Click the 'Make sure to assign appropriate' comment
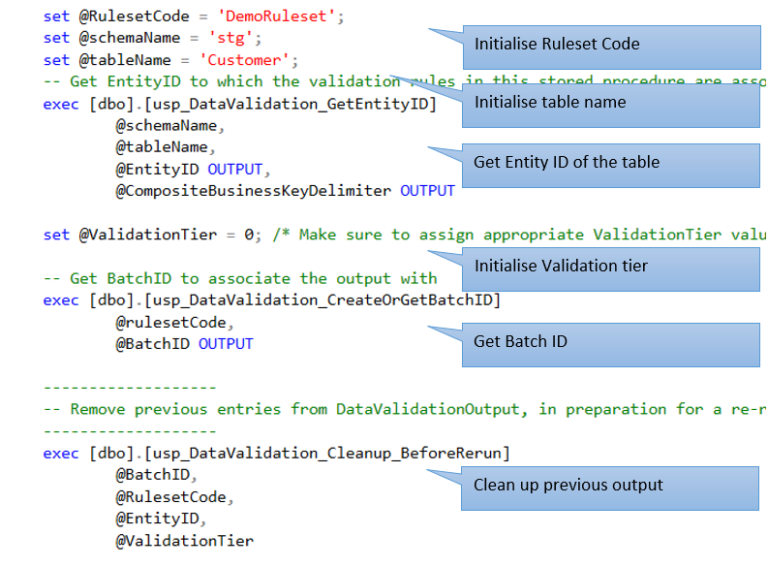The width and height of the screenshot is (768, 567). (x=520, y=235)
